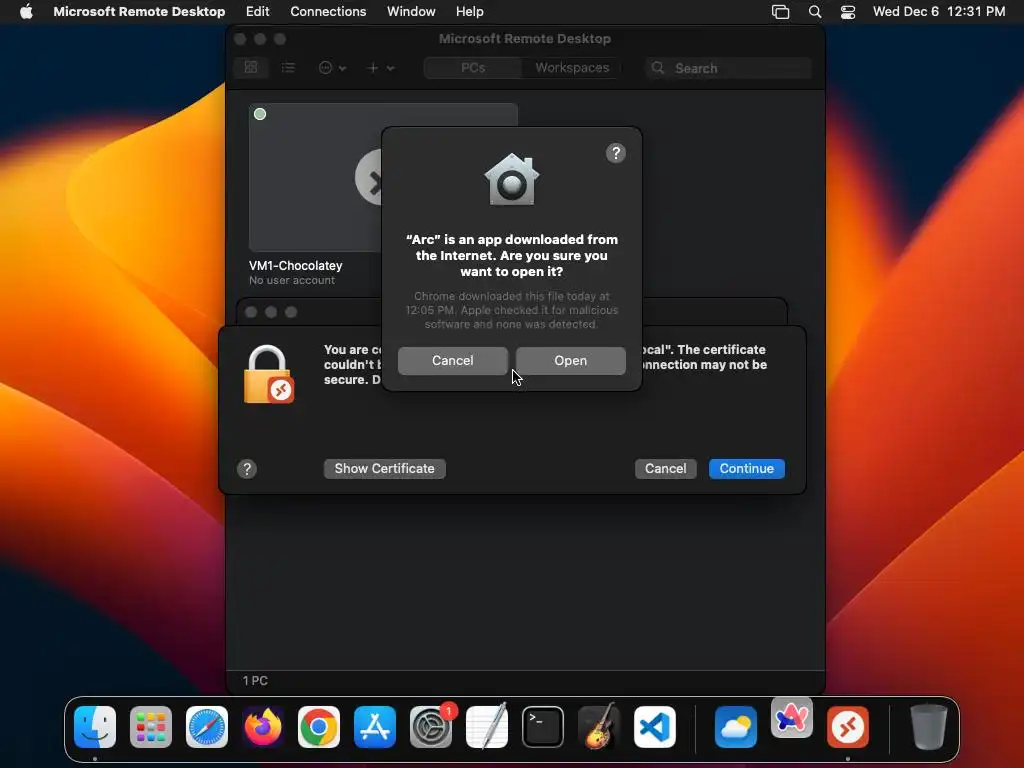The image size is (1024, 768).
Task: Show Certificate details
Action: 385,468
